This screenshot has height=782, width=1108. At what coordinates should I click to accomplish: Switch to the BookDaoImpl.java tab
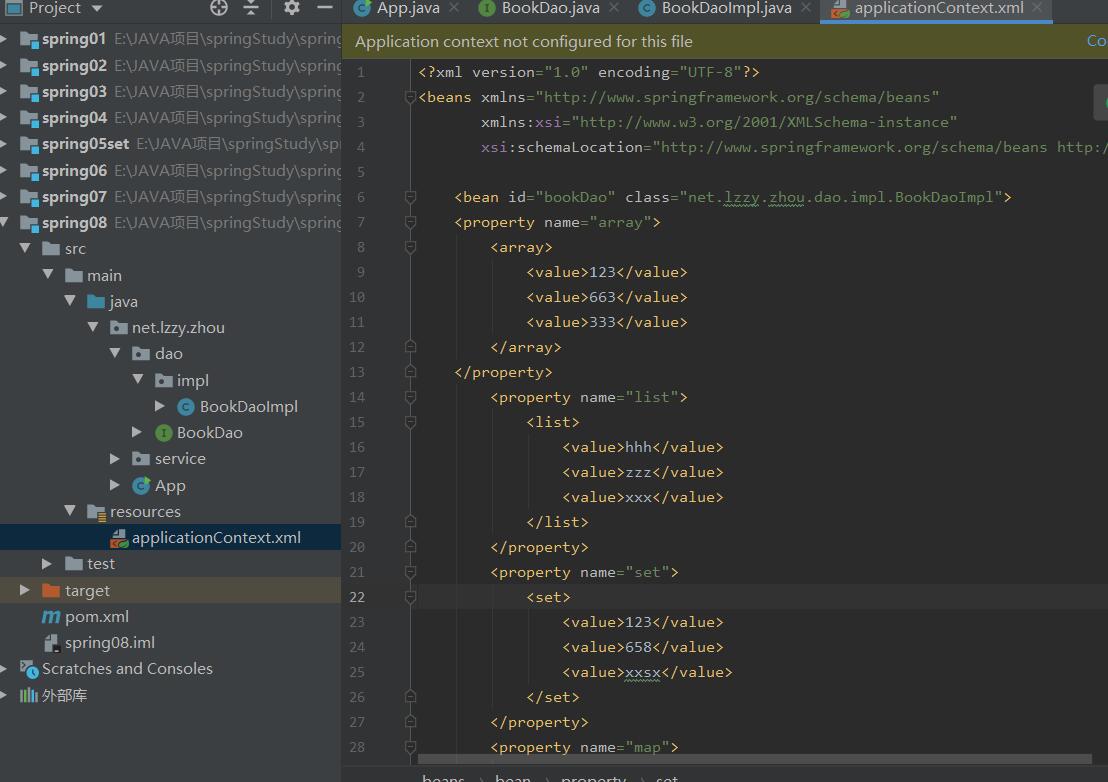[x=725, y=8]
